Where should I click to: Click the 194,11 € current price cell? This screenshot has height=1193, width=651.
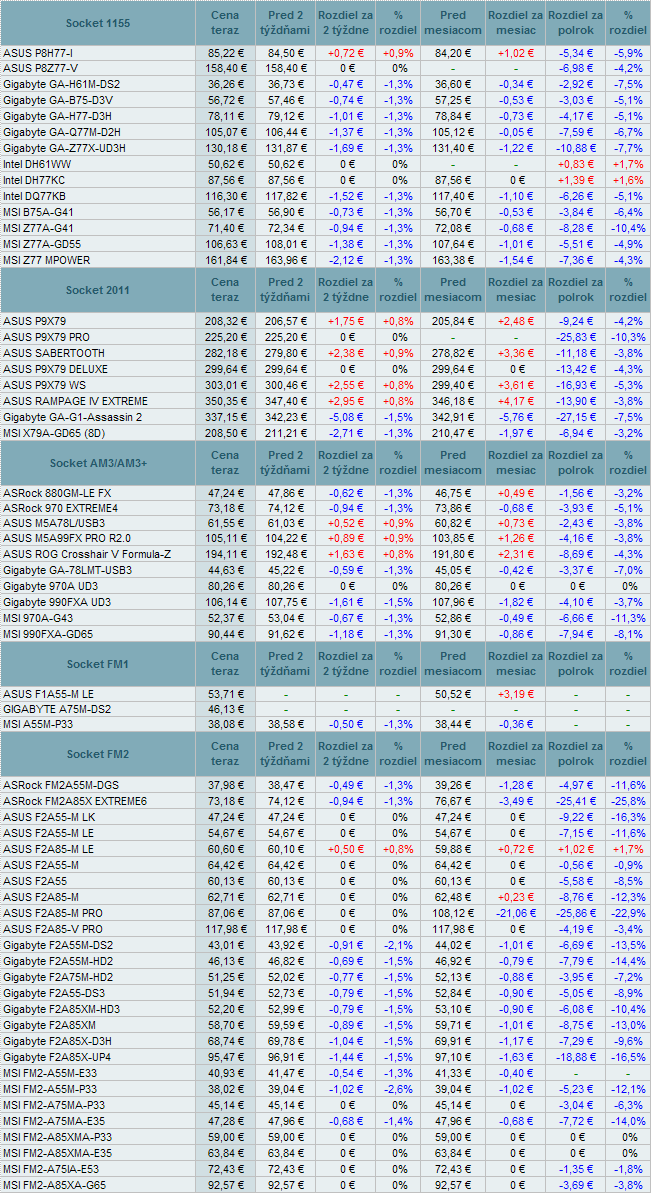click(226, 554)
